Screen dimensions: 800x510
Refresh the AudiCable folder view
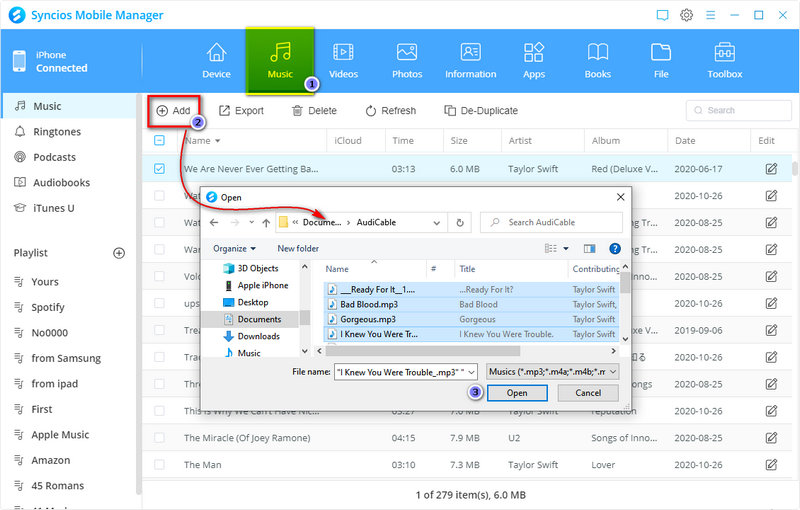460,223
